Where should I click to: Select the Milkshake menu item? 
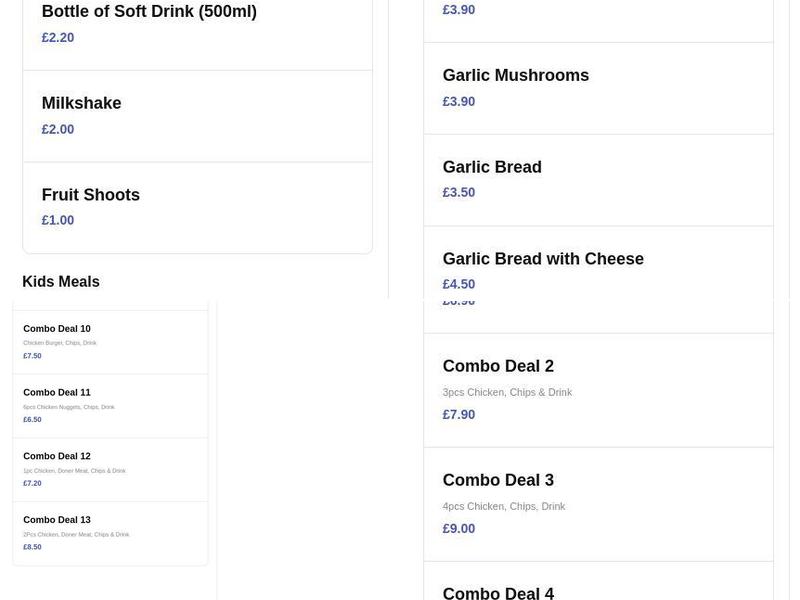80,103
